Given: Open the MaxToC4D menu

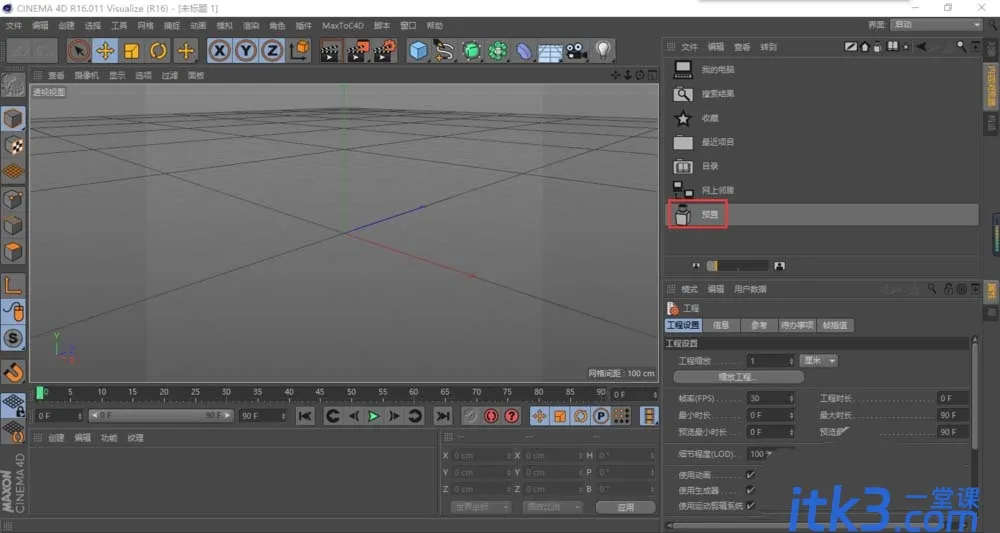Looking at the screenshot, I should (342, 26).
